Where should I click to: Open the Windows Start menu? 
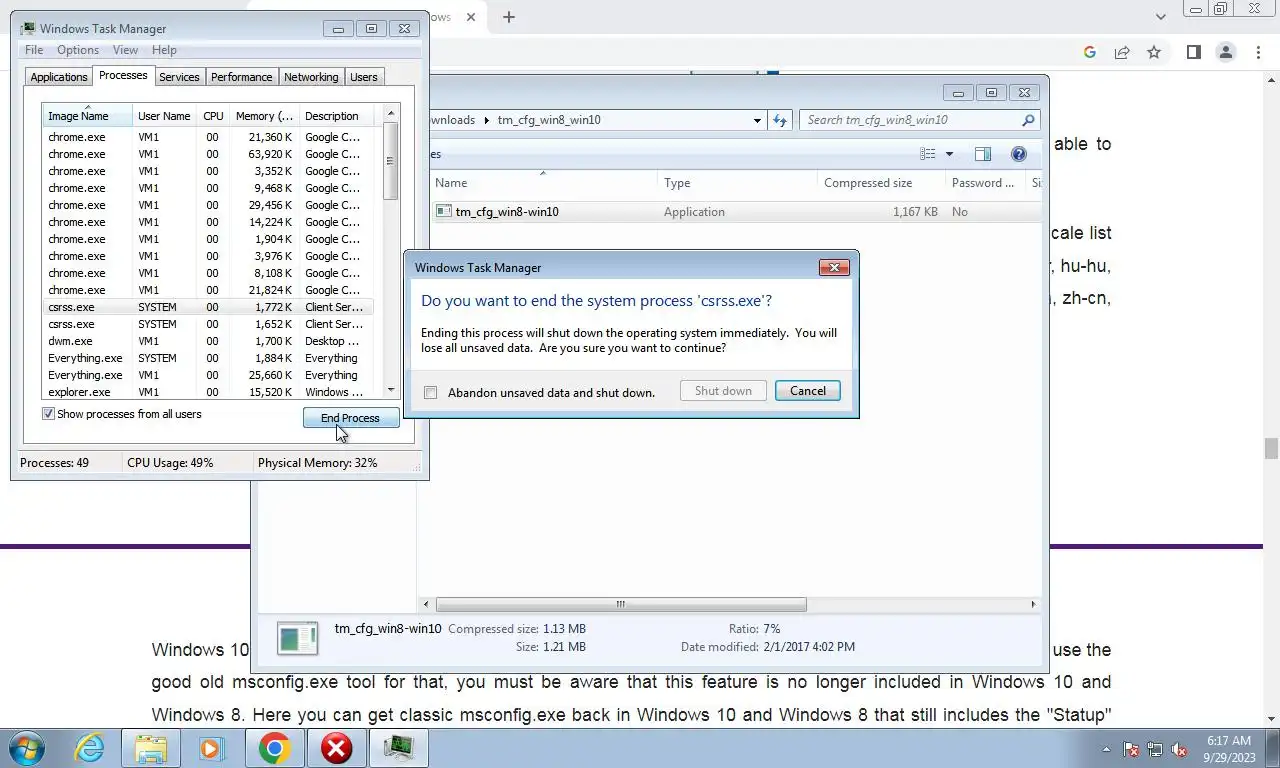pos(28,747)
